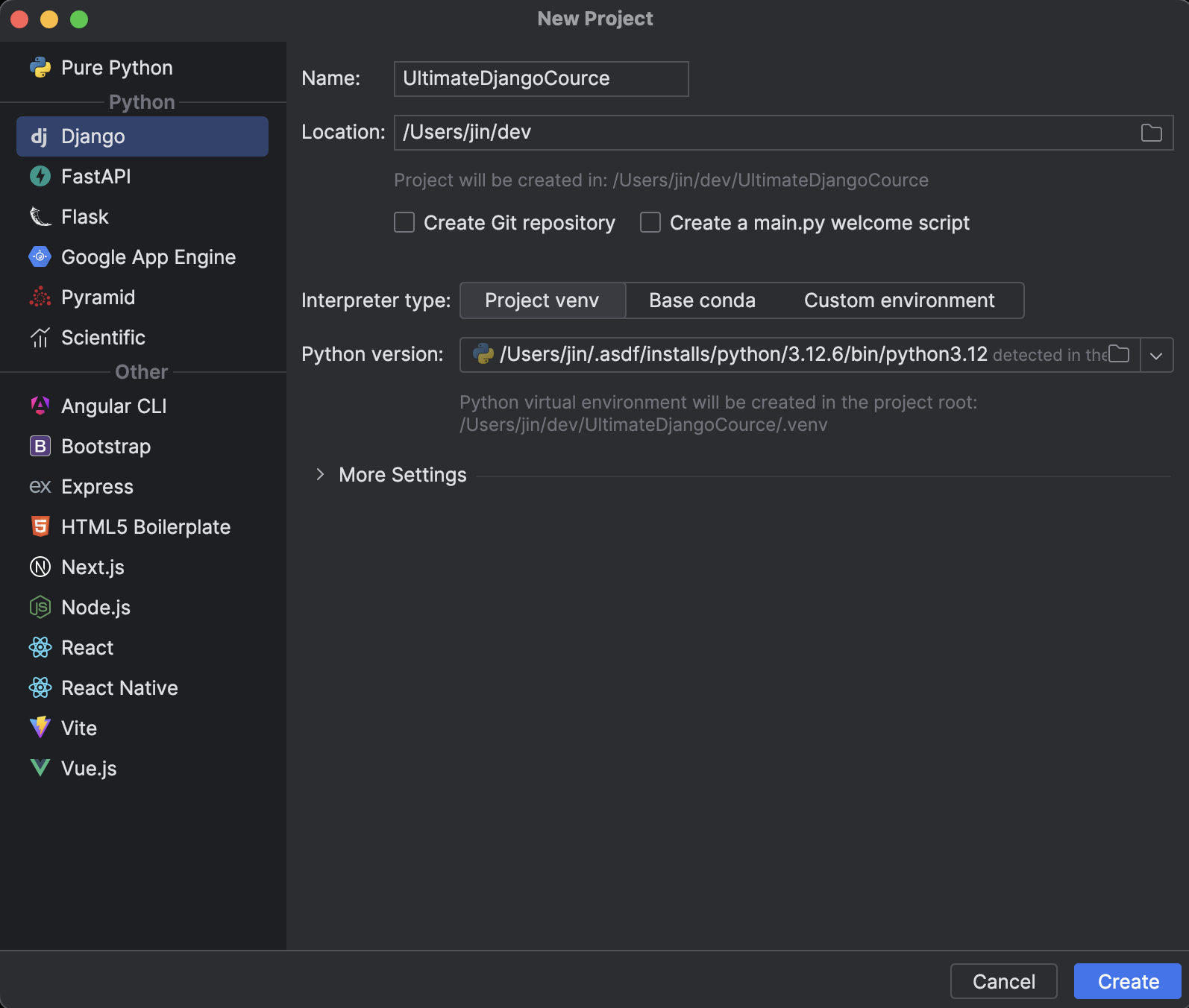Viewport: 1189px width, 1008px height.
Task: Browse for Python interpreter folder icon
Action: (1119, 354)
